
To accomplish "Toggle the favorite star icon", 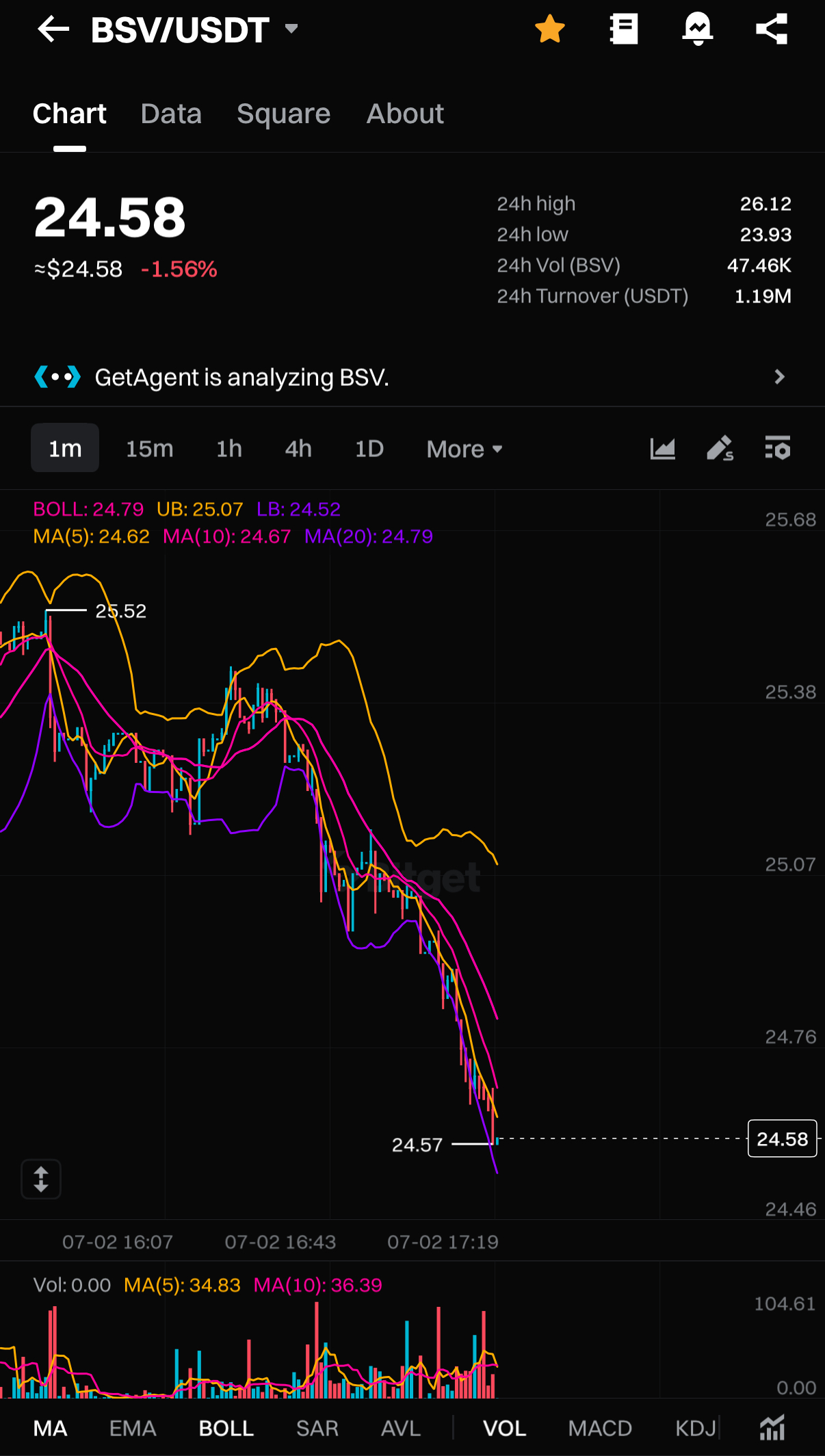I will 550,29.
